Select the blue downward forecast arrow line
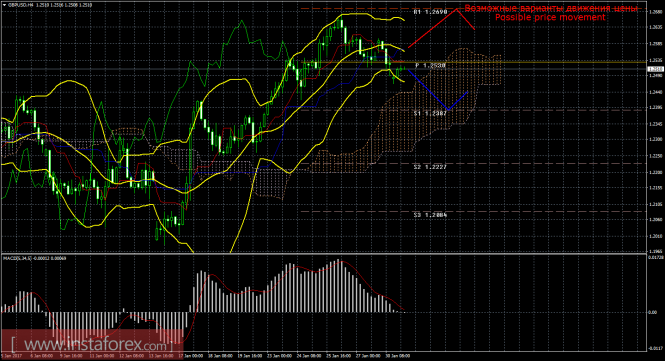The height and width of the screenshot is (361, 665). (x=438, y=90)
